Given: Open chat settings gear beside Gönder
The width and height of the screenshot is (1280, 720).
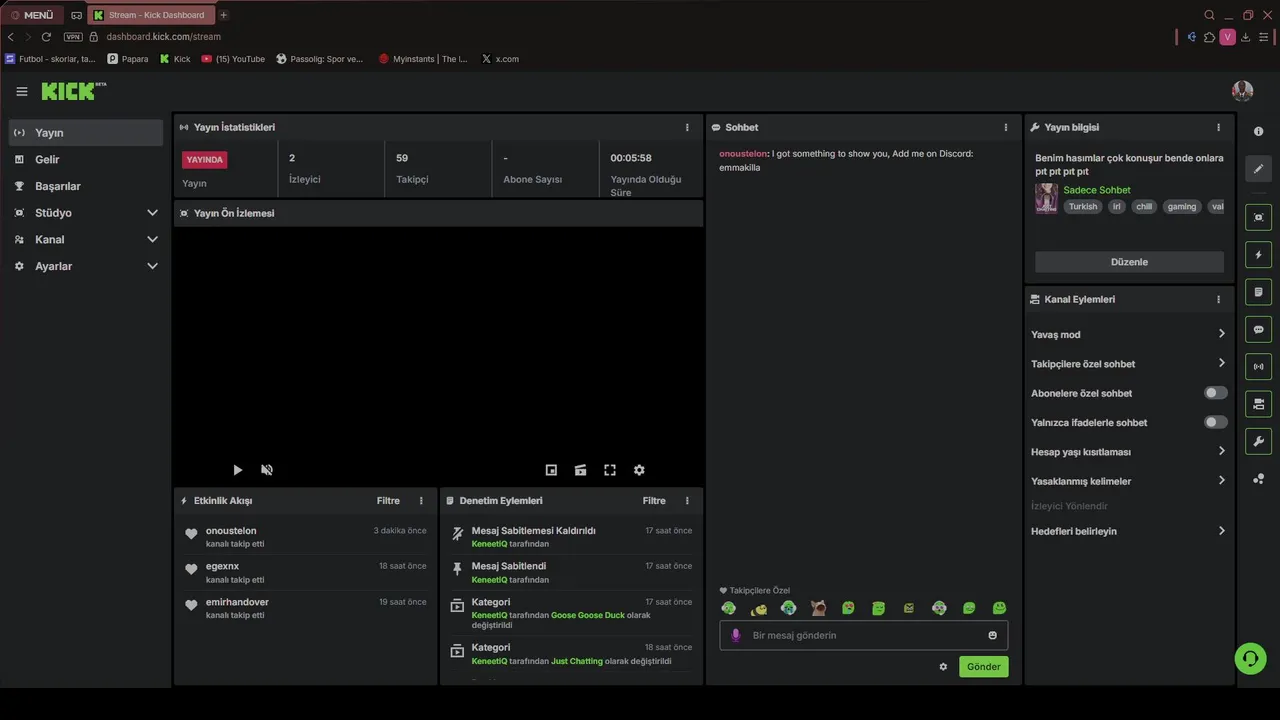Looking at the screenshot, I should pyautogui.click(x=943, y=667).
